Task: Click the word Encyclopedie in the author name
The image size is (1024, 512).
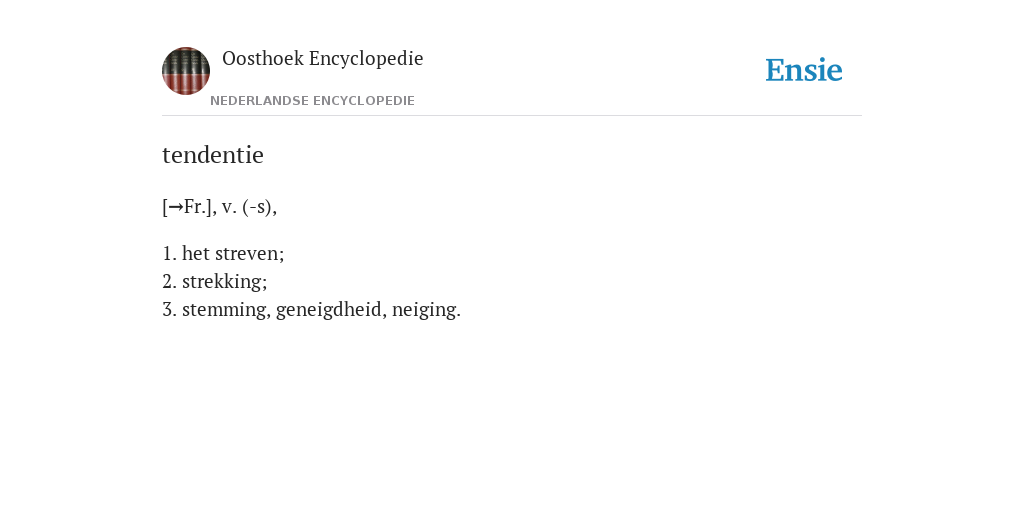Action: [x=366, y=59]
